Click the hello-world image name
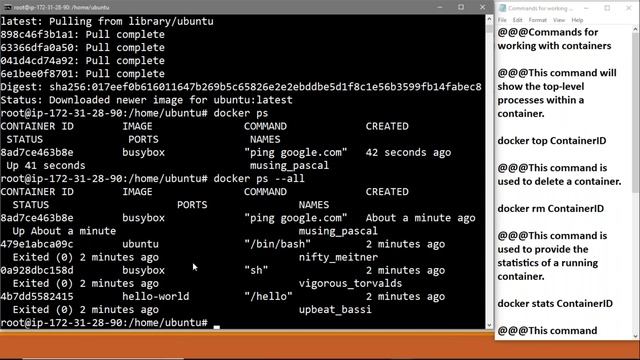This screenshot has width=640, height=360. 156,296
